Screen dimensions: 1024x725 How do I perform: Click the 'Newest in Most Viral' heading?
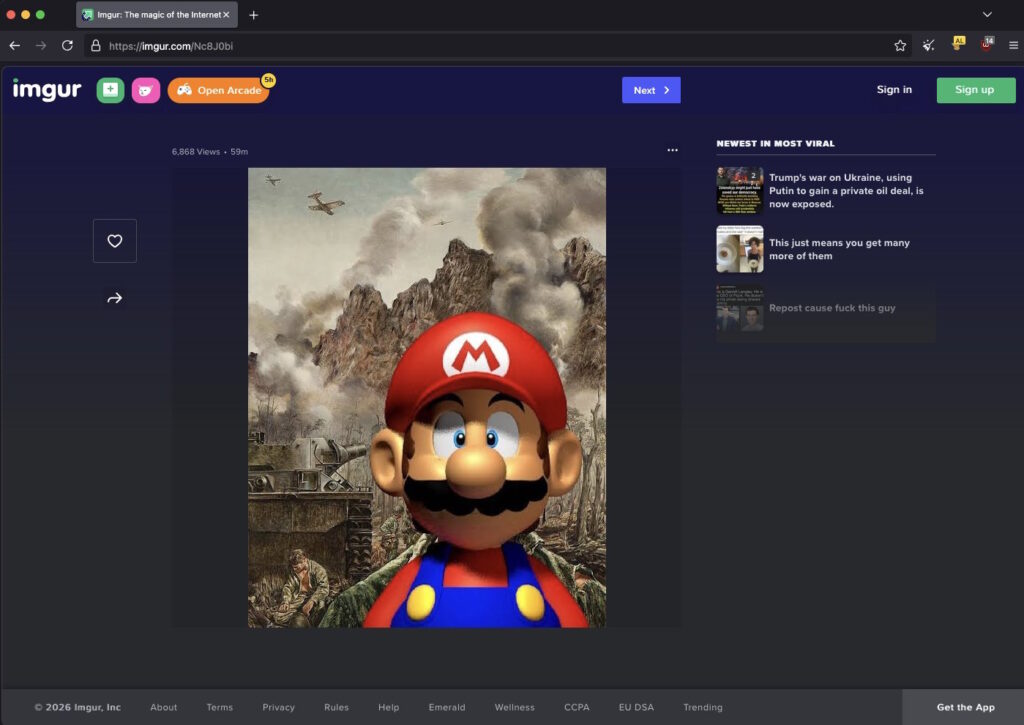pos(775,144)
